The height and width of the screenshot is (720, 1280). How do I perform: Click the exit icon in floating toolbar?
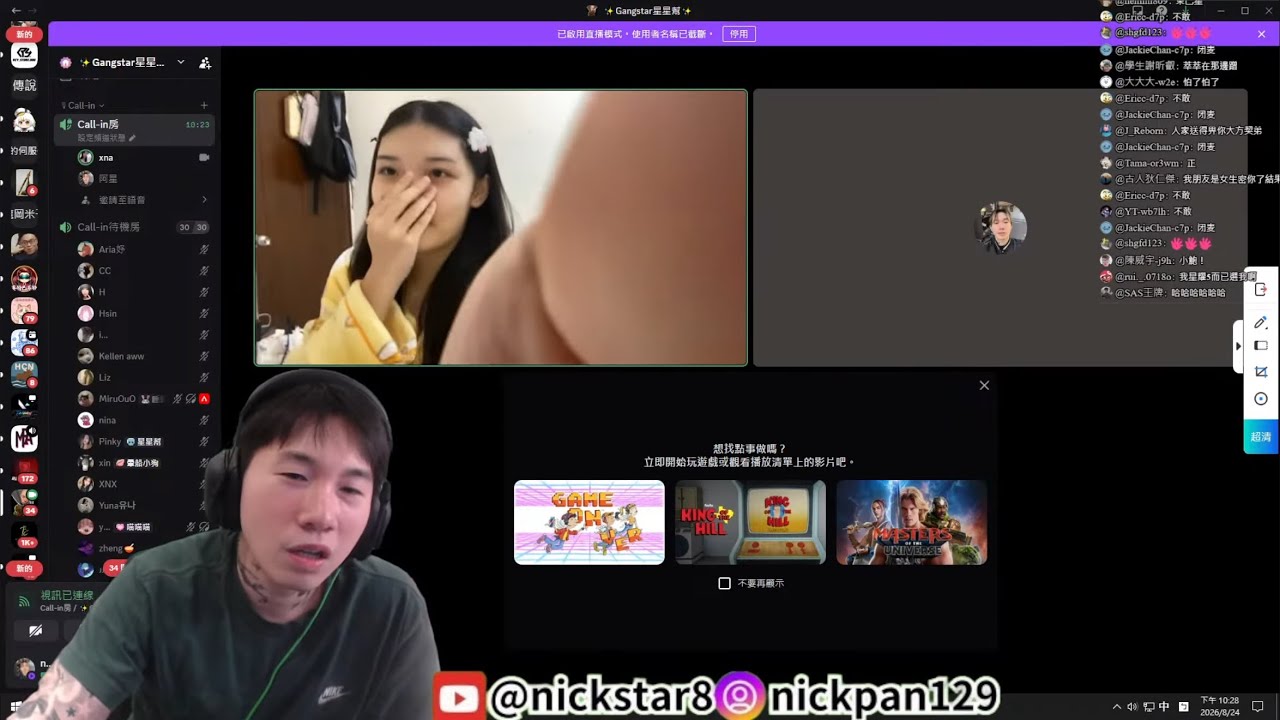(1261, 290)
